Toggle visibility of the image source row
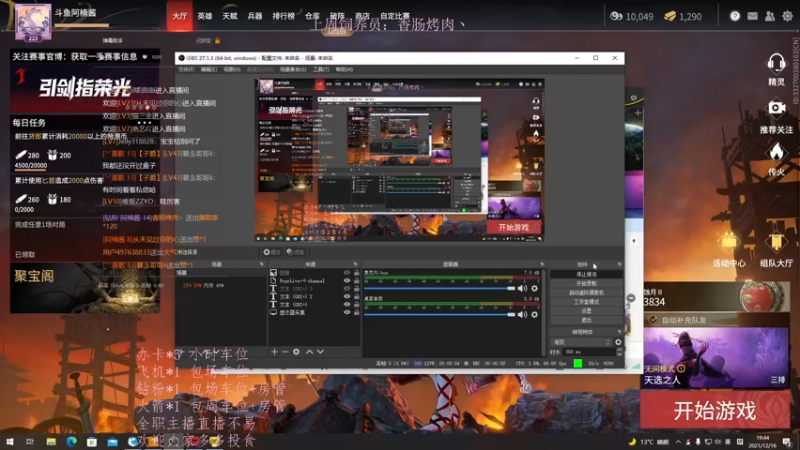 [347, 273]
